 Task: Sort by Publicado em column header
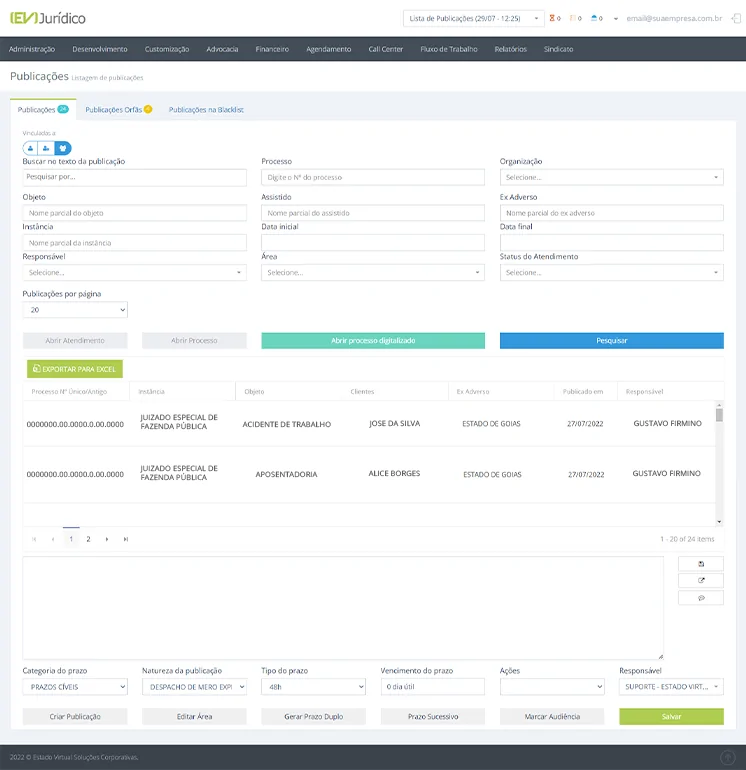pos(583,392)
